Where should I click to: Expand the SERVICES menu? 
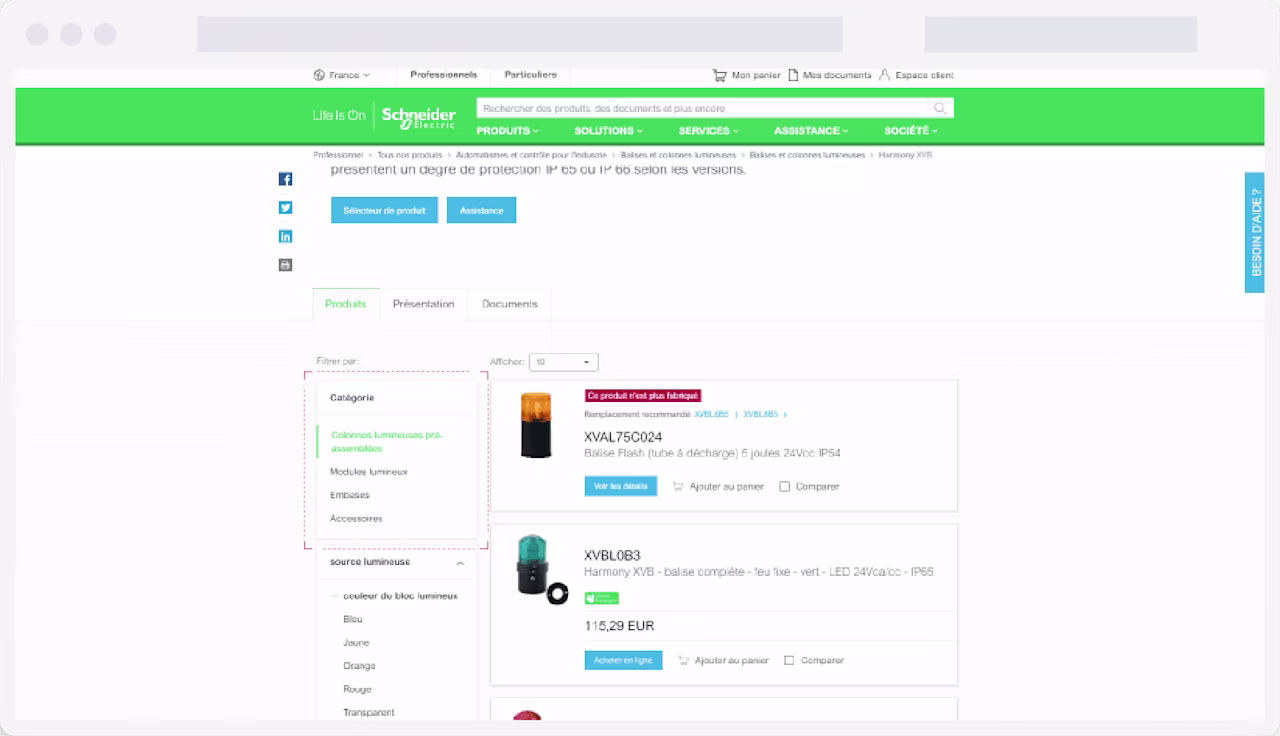tap(709, 131)
